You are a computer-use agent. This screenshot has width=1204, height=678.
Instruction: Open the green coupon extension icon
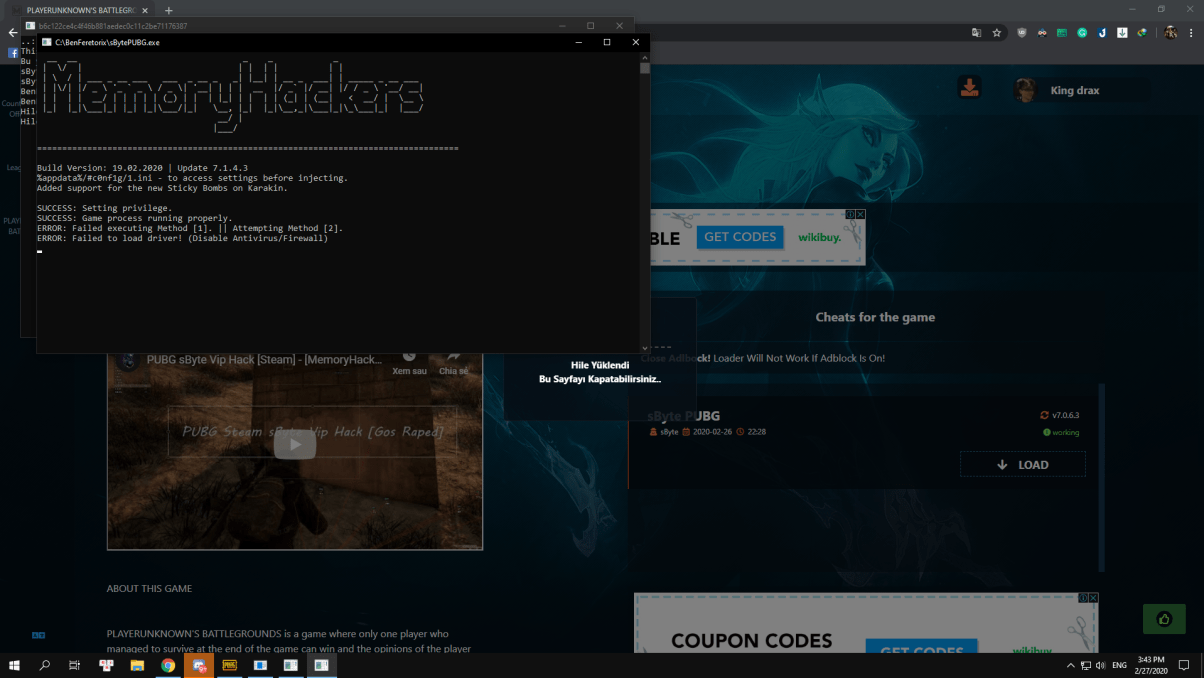pyautogui.click(x=1062, y=33)
